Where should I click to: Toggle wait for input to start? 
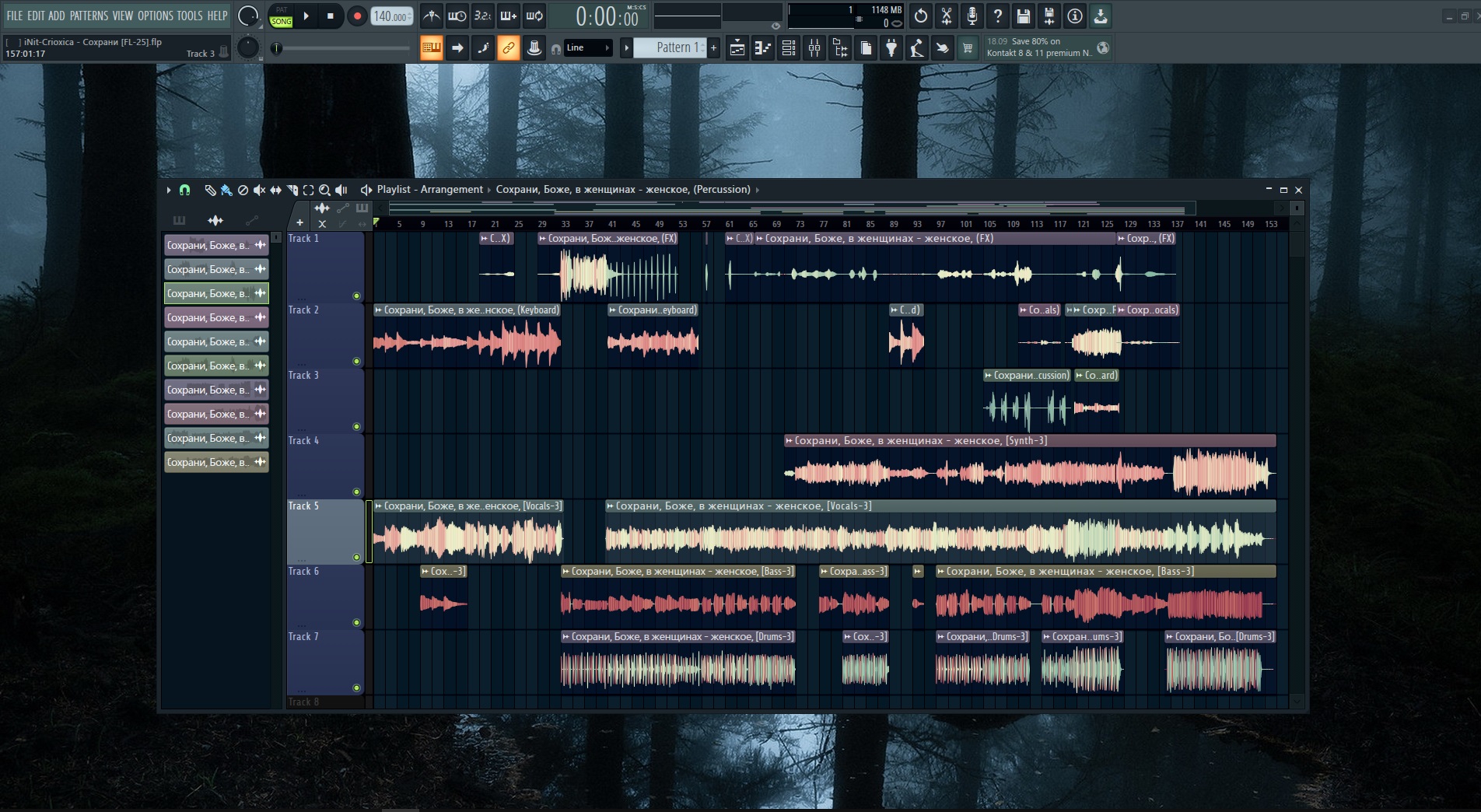coord(457,16)
